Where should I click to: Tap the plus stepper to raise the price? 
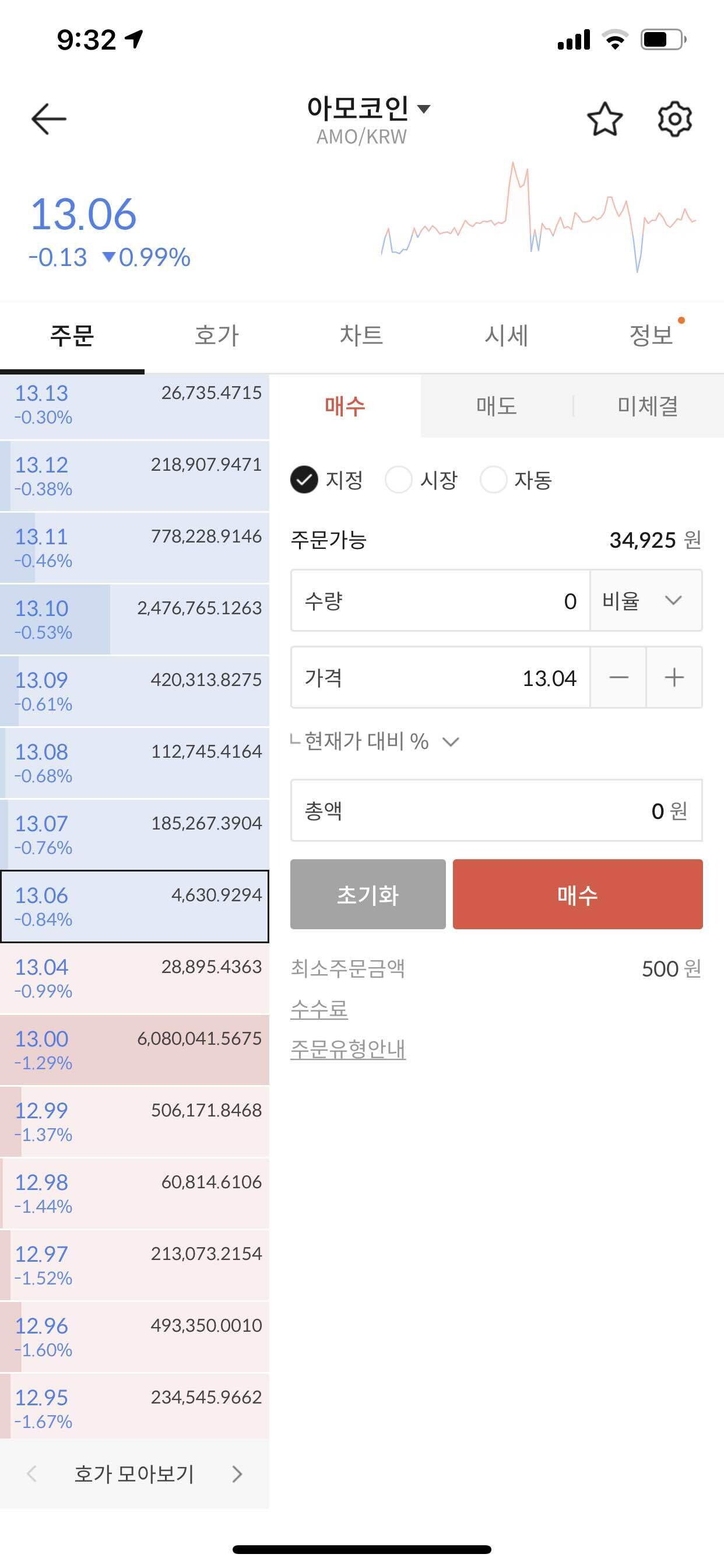point(674,677)
